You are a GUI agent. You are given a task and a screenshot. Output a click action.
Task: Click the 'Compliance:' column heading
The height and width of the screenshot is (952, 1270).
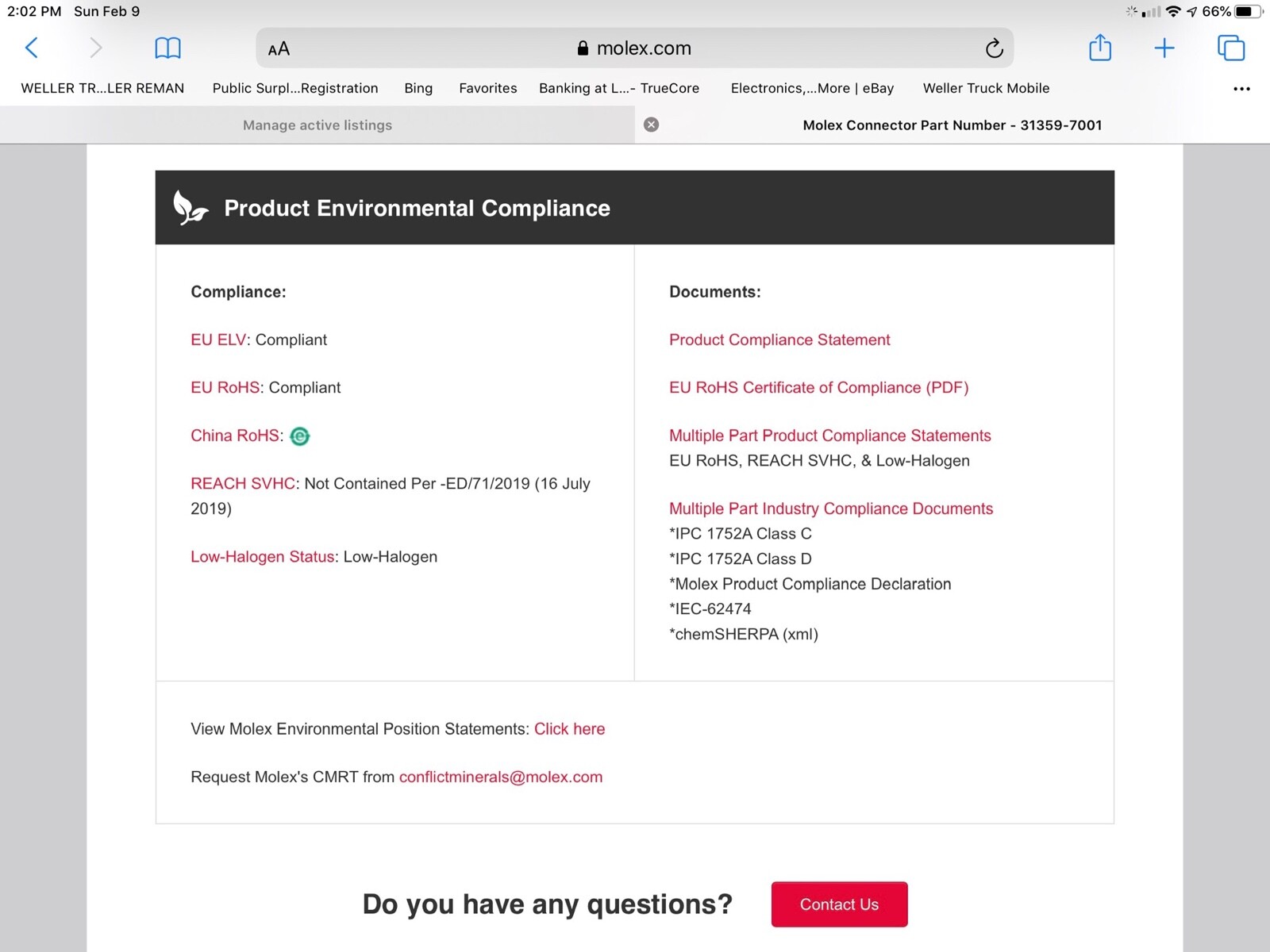click(x=238, y=292)
